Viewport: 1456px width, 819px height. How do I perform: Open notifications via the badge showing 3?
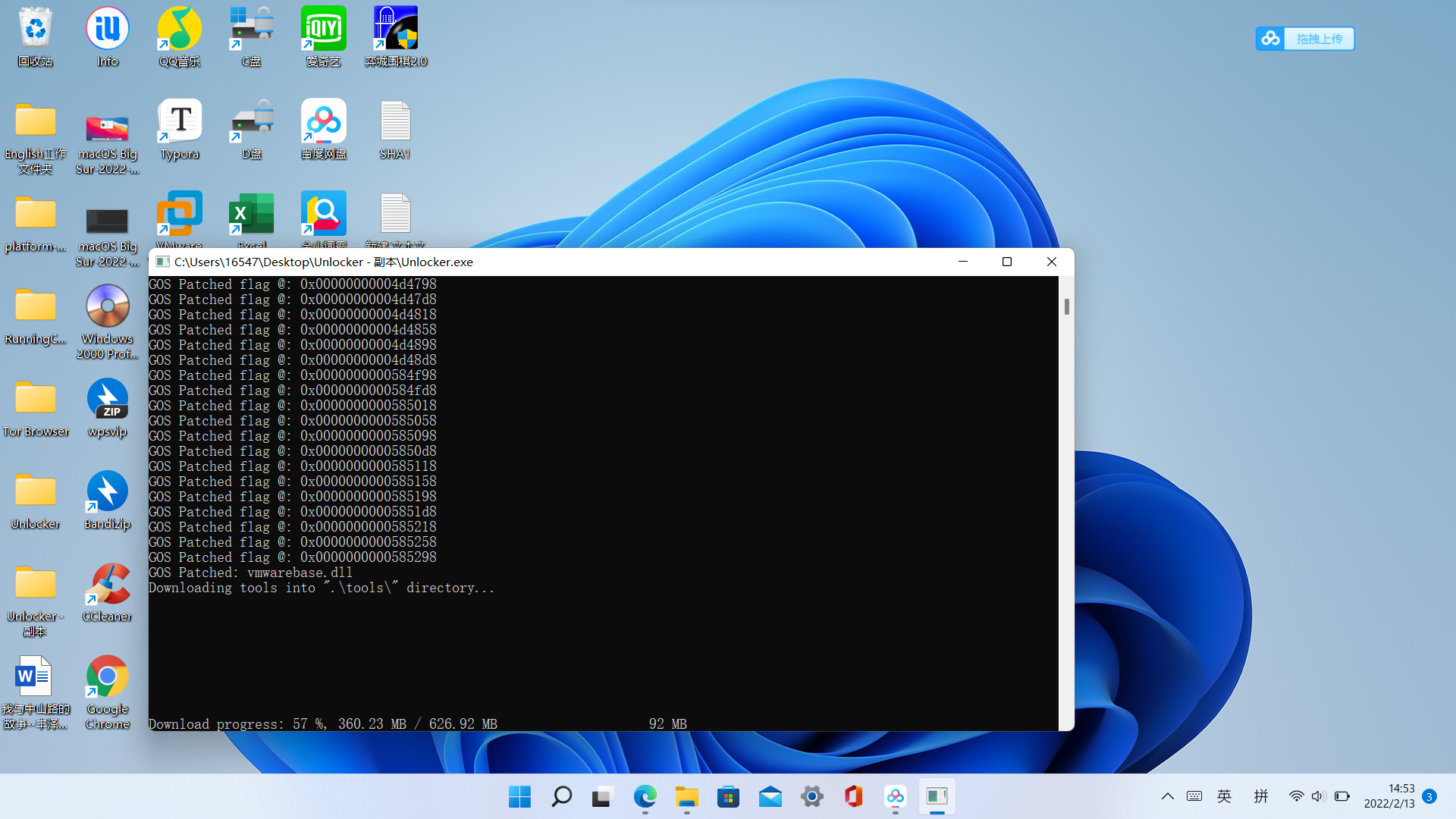click(1430, 797)
